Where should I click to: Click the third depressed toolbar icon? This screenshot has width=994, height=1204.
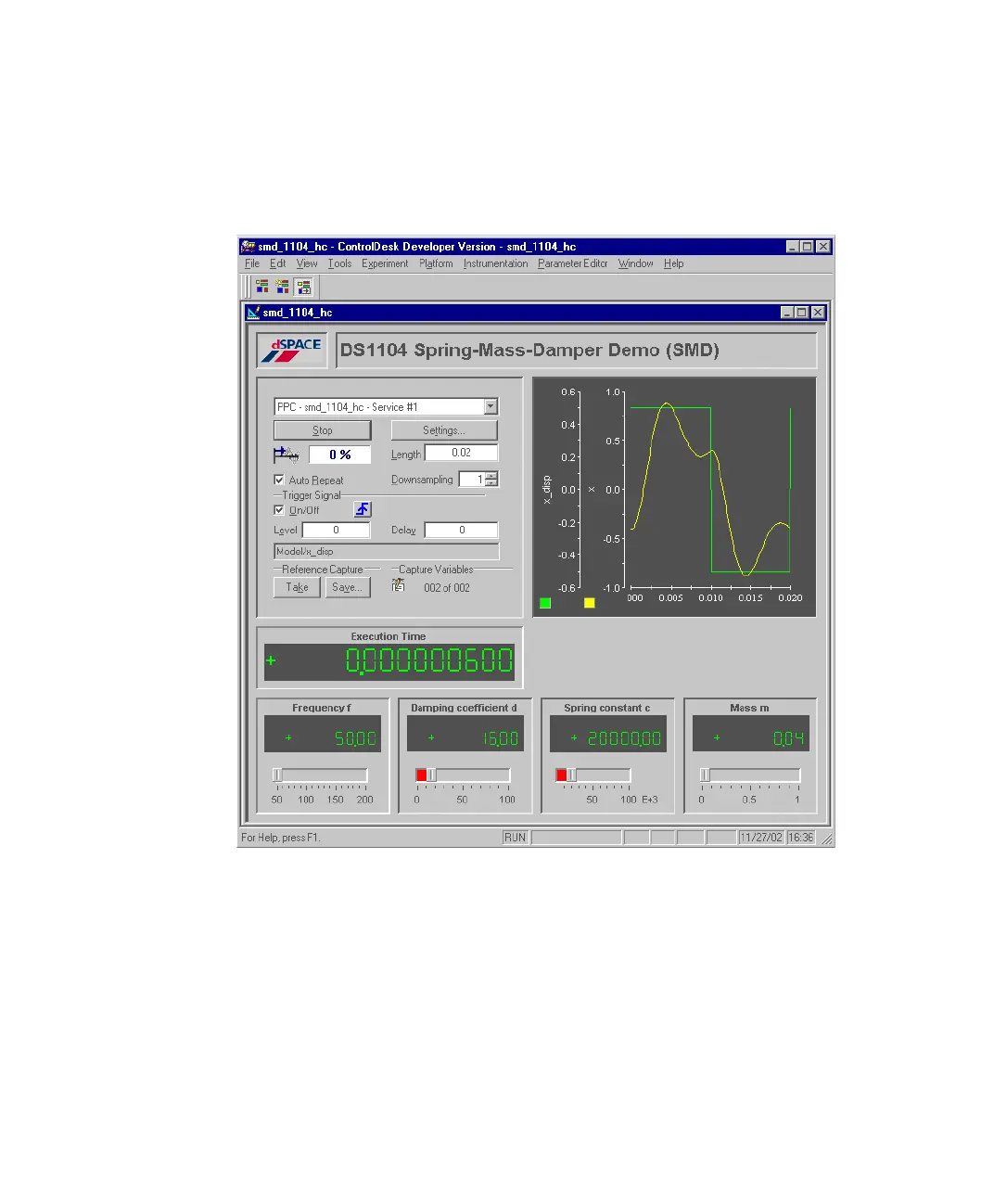pyautogui.click(x=304, y=287)
